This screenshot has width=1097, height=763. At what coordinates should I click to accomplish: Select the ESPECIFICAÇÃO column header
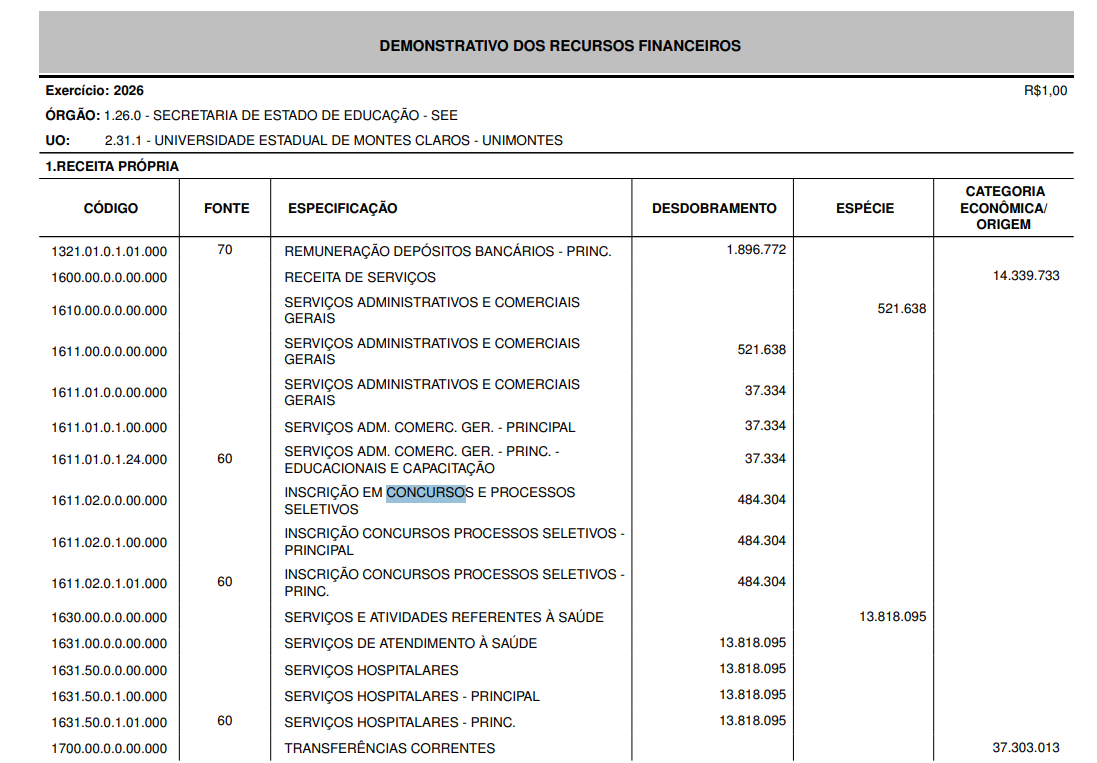click(342, 208)
